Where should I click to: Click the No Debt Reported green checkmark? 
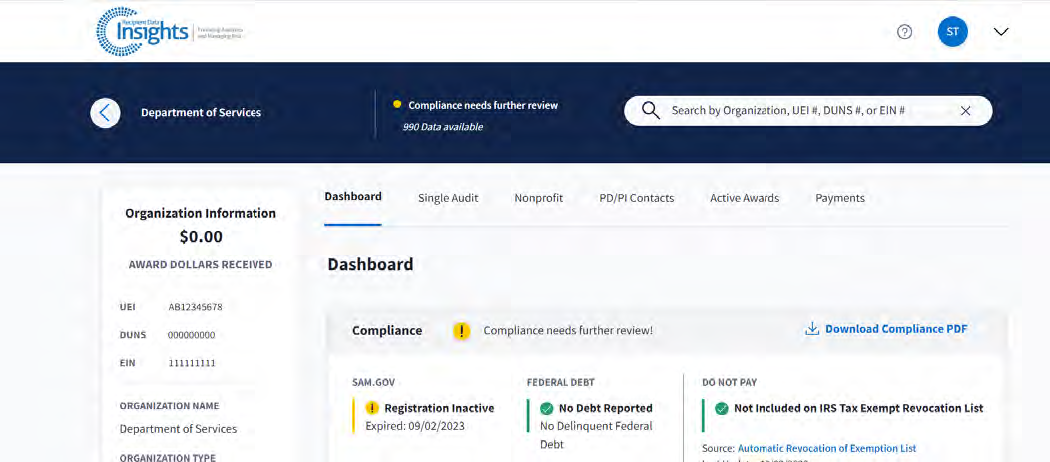[546, 408]
